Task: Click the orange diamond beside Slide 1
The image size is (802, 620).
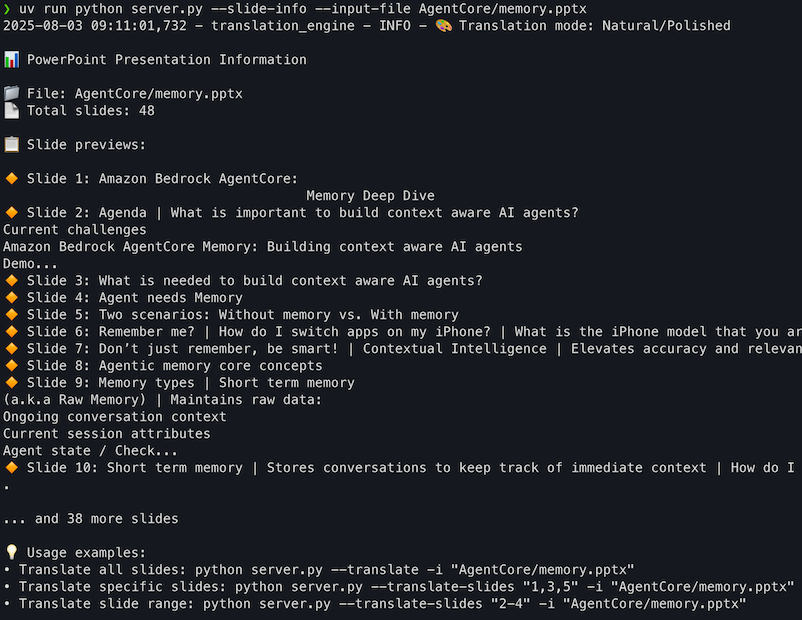Action: pos(11,179)
